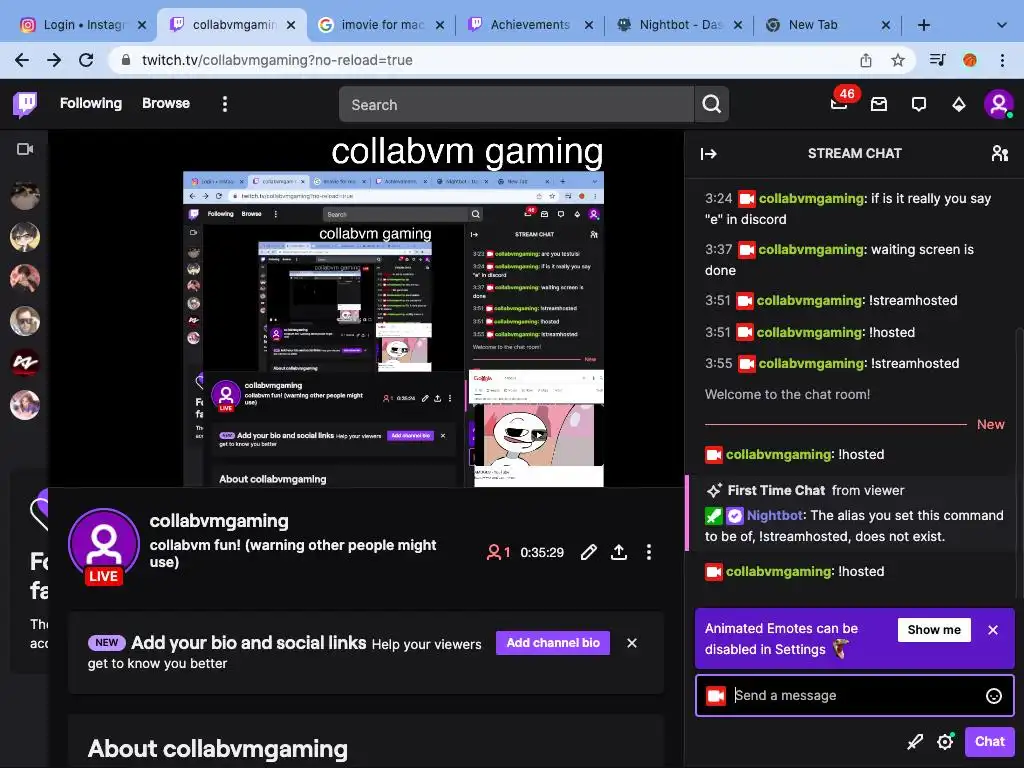Collapse the stream chat panel

pos(709,154)
